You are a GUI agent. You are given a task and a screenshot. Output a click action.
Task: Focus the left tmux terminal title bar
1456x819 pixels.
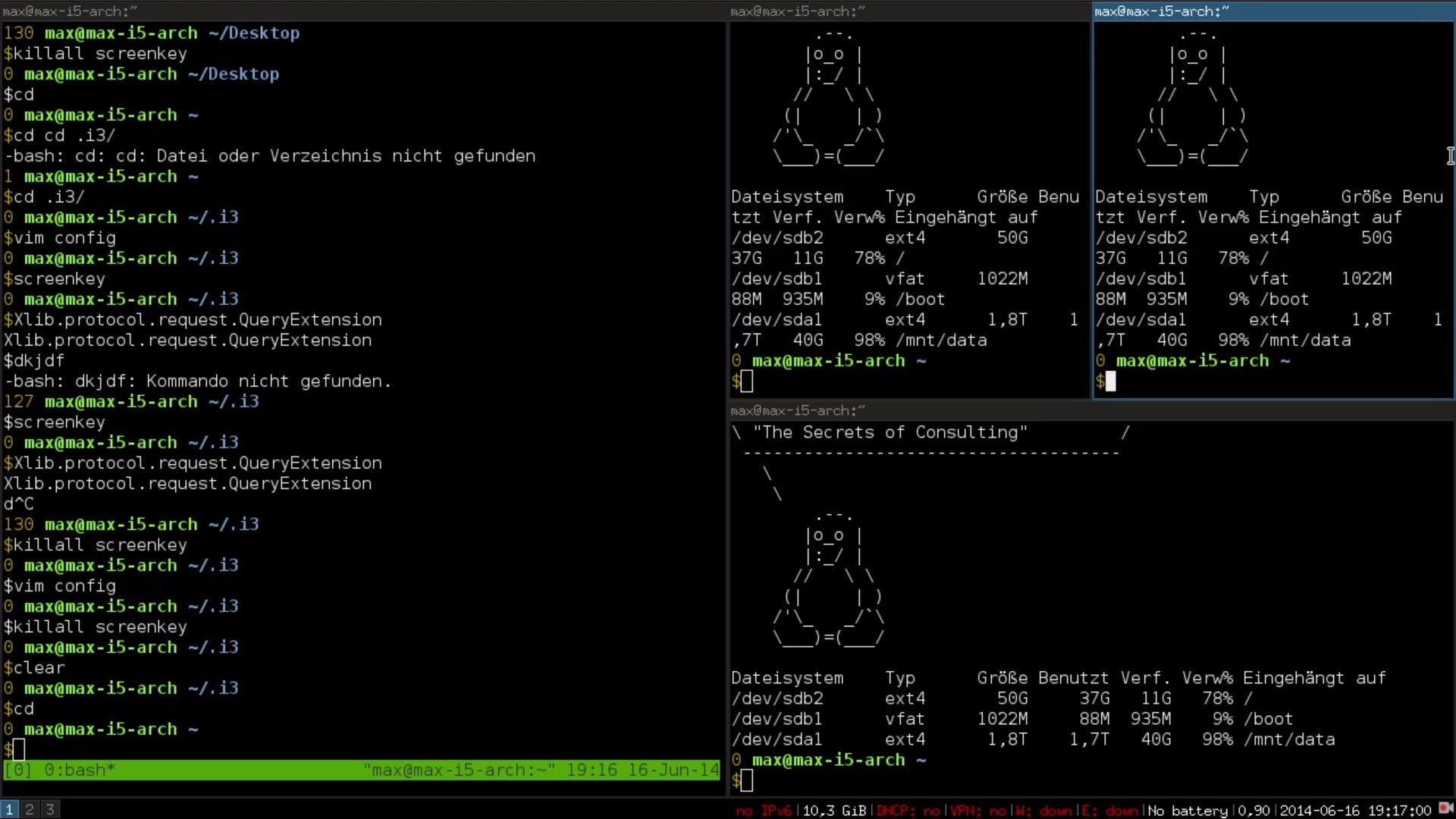[x=363, y=11]
